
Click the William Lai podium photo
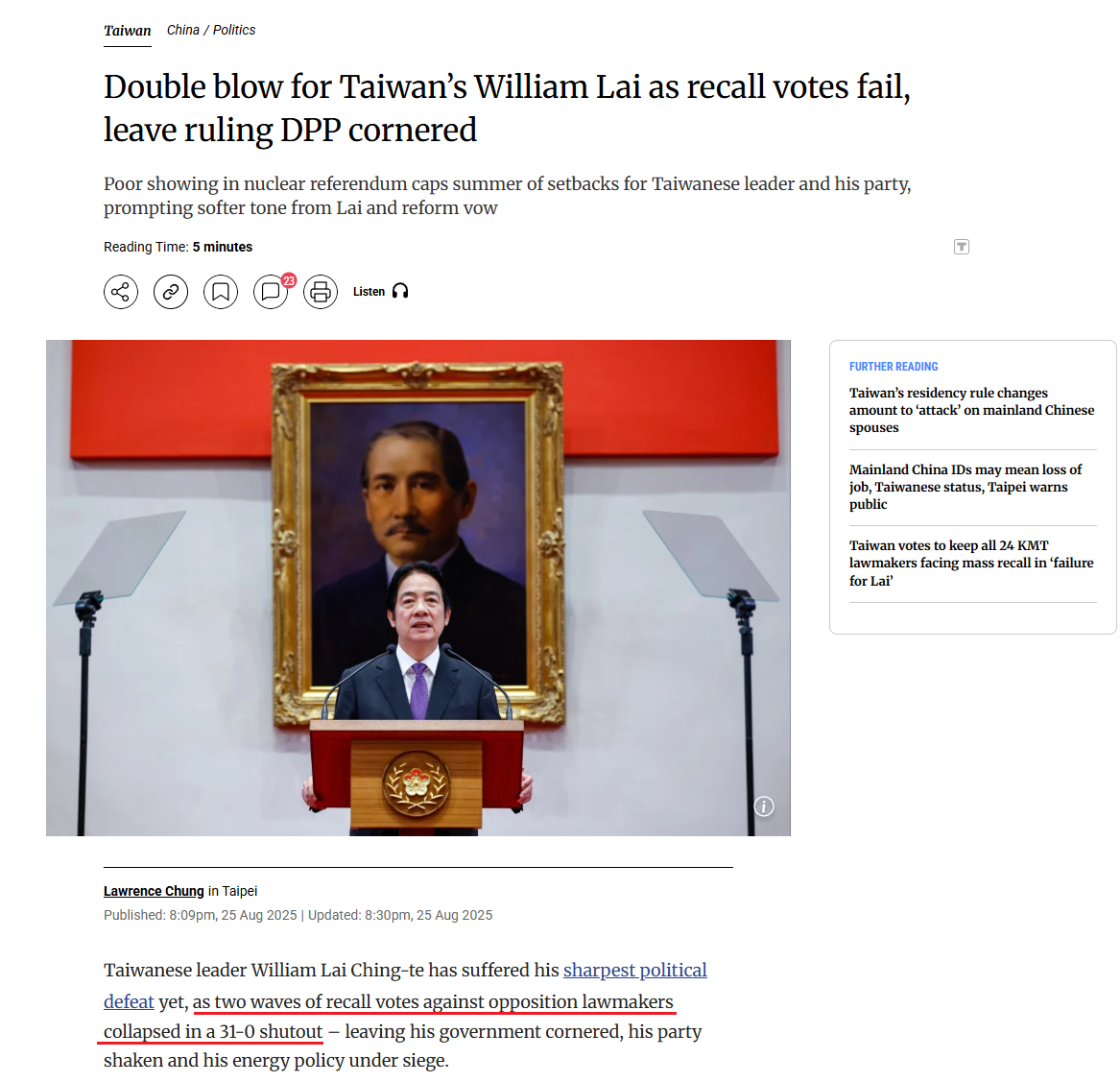click(x=417, y=588)
